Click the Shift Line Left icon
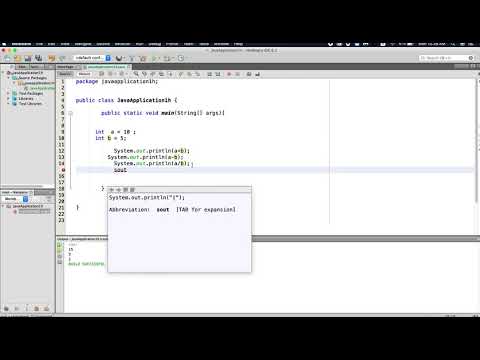The height and width of the screenshot is (360, 480). click(x=210, y=74)
